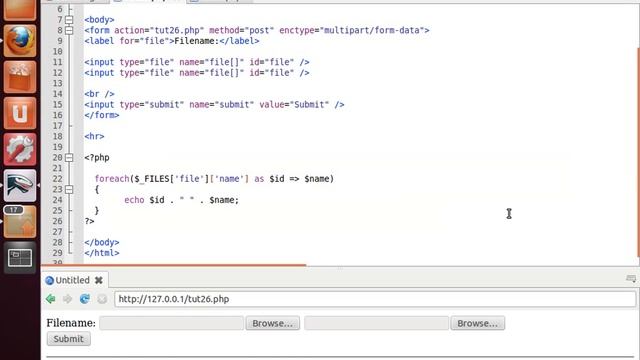
Task: Click the '</body>' closing tag
Action: (102, 242)
